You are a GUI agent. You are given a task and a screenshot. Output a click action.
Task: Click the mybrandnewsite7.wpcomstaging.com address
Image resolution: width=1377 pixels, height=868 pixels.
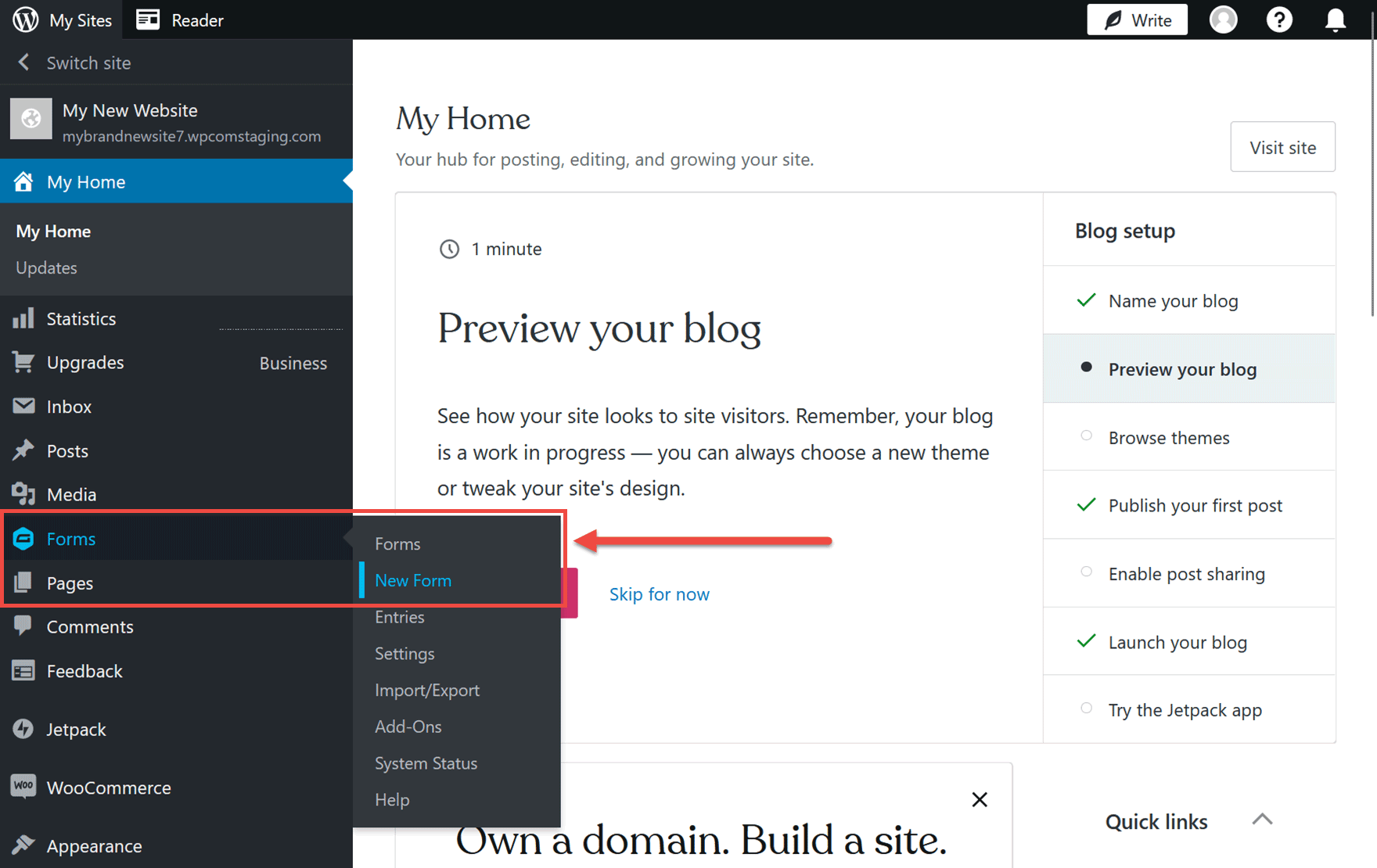[192, 136]
